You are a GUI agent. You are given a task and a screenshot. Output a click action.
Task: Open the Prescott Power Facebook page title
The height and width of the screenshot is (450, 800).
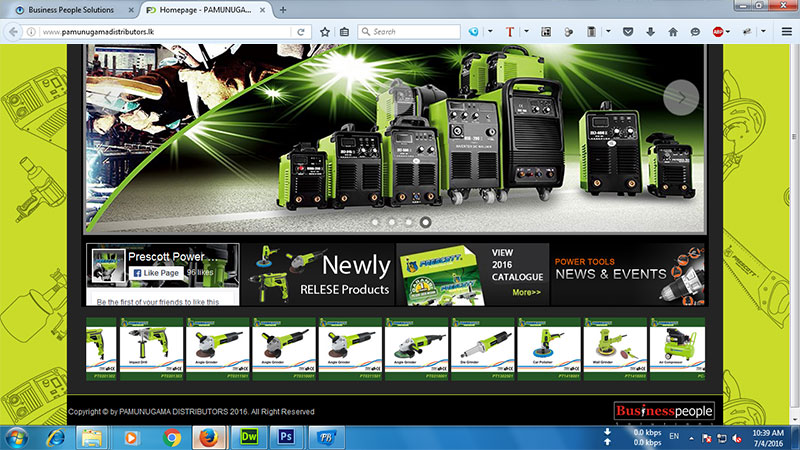click(x=173, y=257)
